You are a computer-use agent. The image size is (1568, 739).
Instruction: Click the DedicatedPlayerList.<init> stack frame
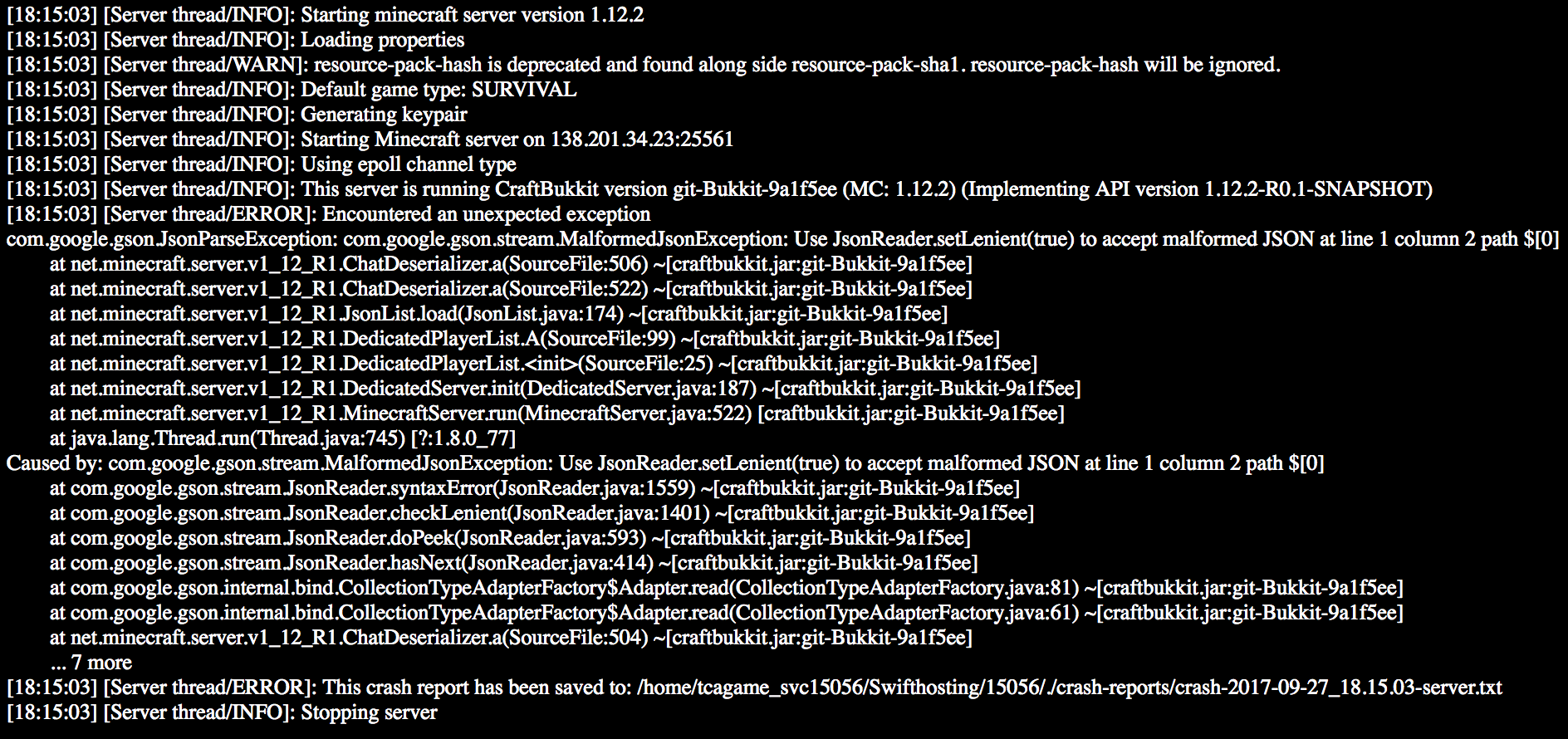coord(543,364)
